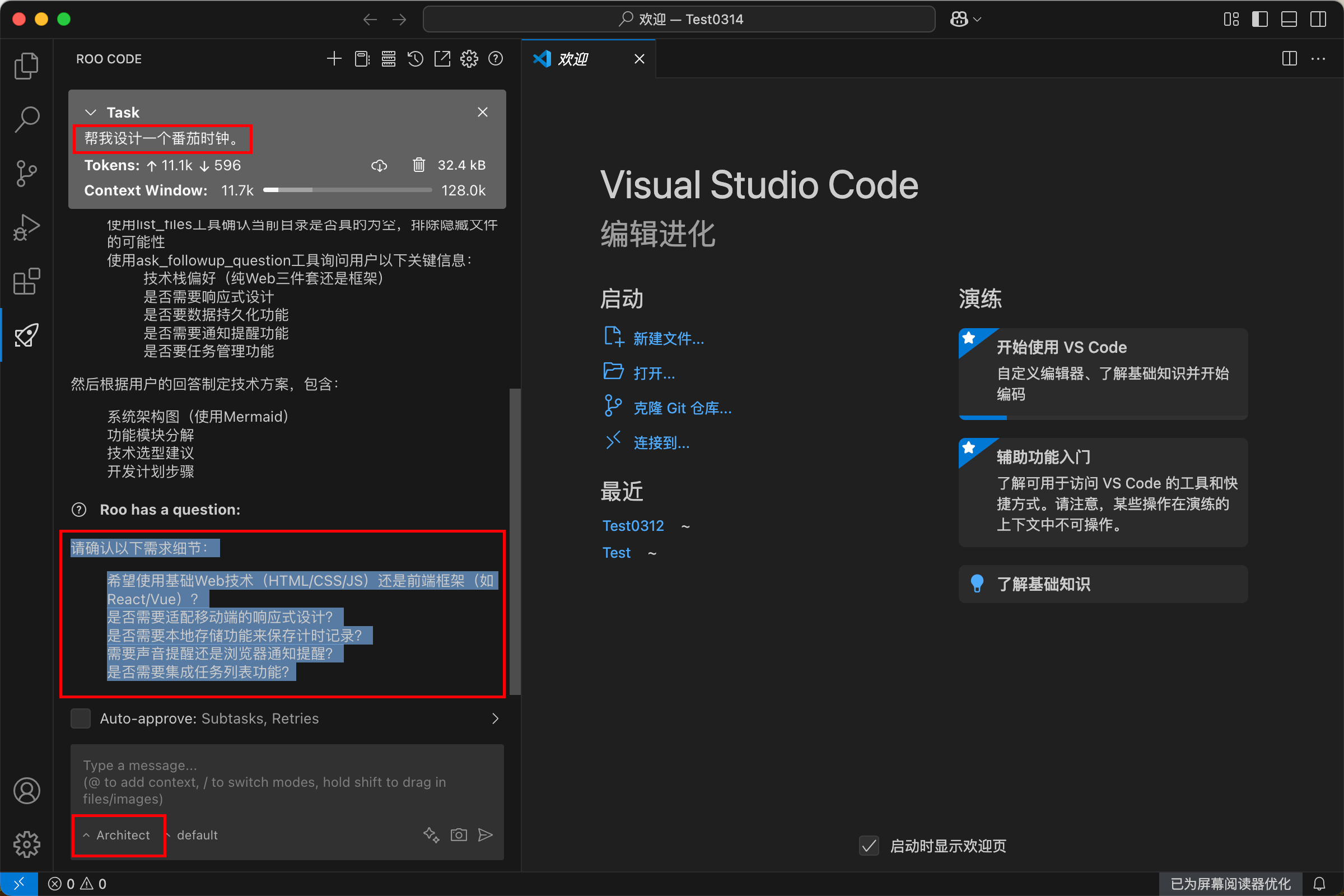Start a new Roo task with plus icon
This screenshot has width=1344, height=896.
coord(334,59)
